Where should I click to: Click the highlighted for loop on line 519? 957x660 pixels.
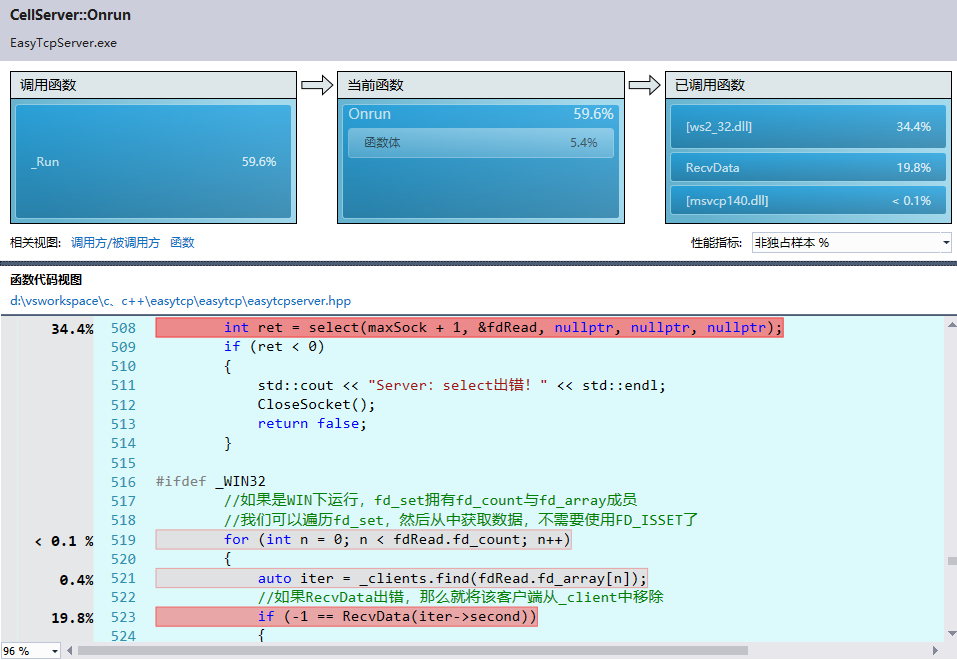tap(364, 540)
